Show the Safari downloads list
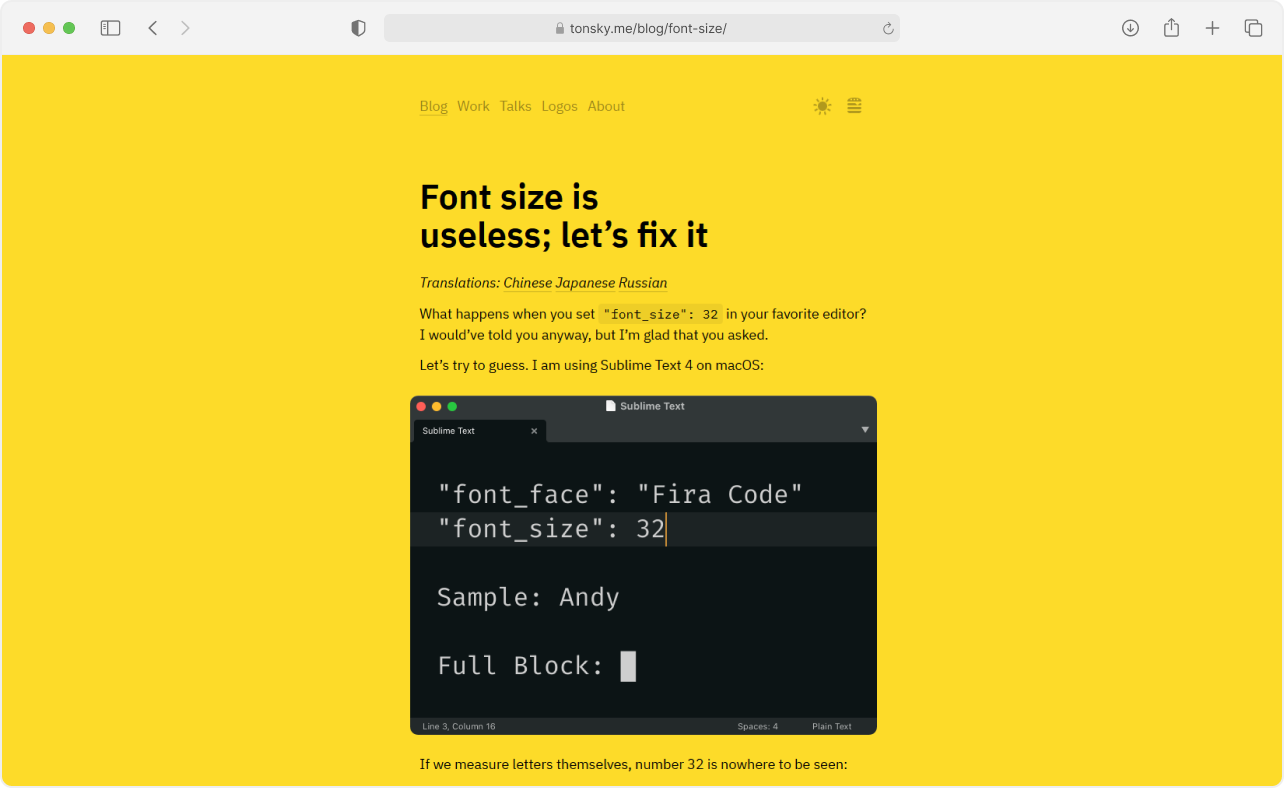 click(1130, 28)
